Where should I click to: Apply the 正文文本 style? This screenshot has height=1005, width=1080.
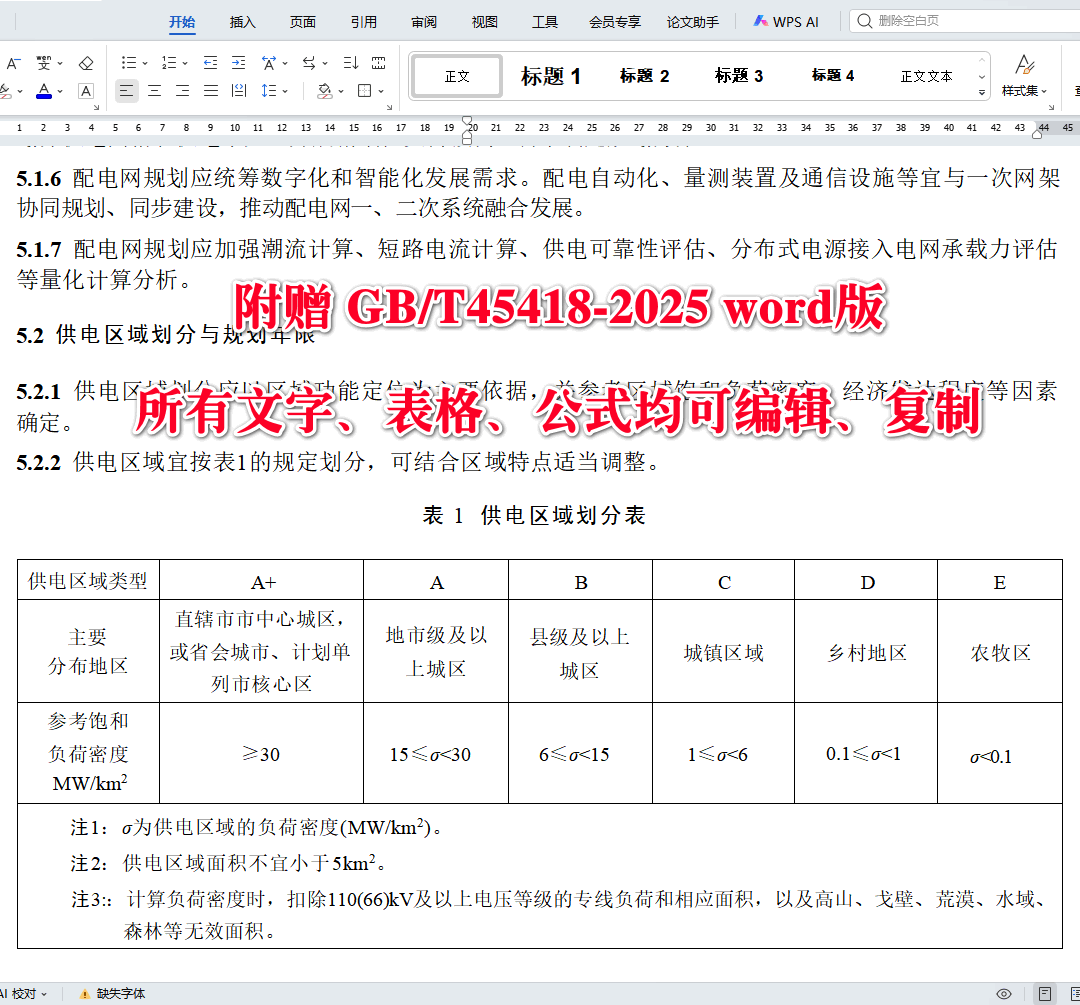click(926, 76)
